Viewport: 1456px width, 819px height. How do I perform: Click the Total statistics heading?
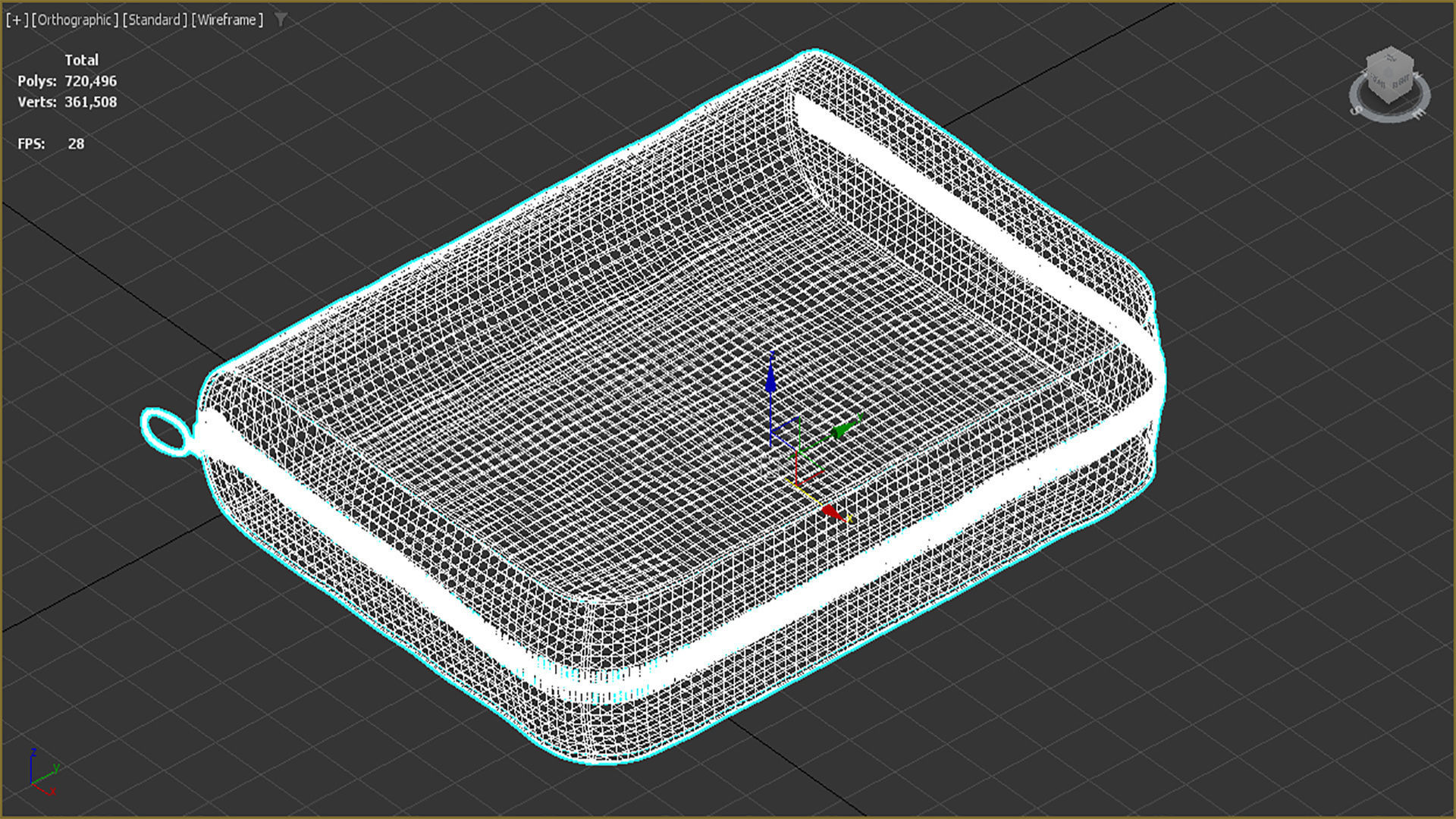coord(81,60)
